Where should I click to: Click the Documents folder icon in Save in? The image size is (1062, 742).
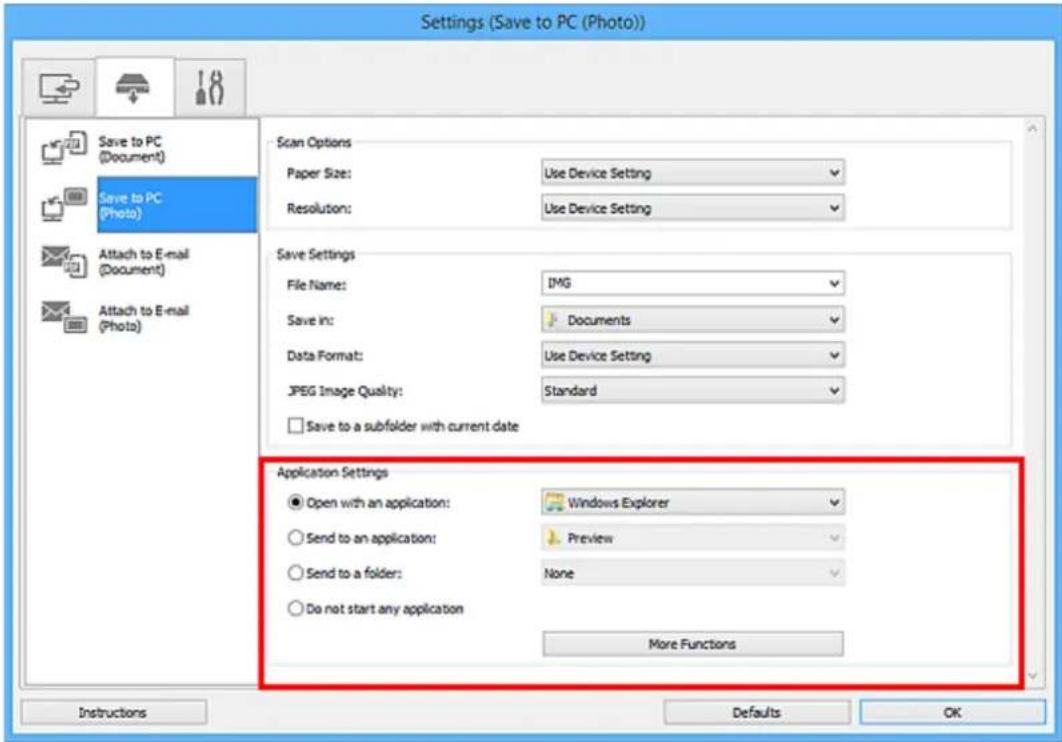553,320
